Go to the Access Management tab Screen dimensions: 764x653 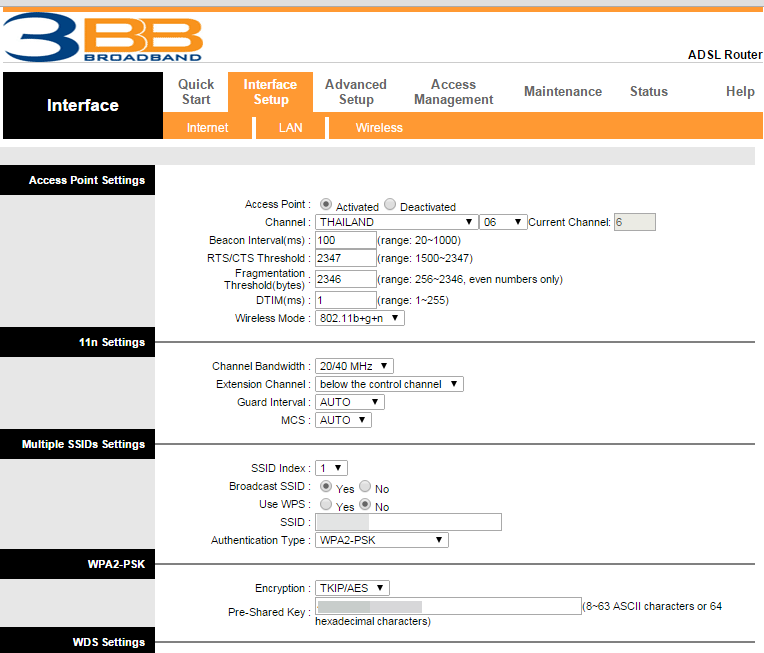pos(453,92)
